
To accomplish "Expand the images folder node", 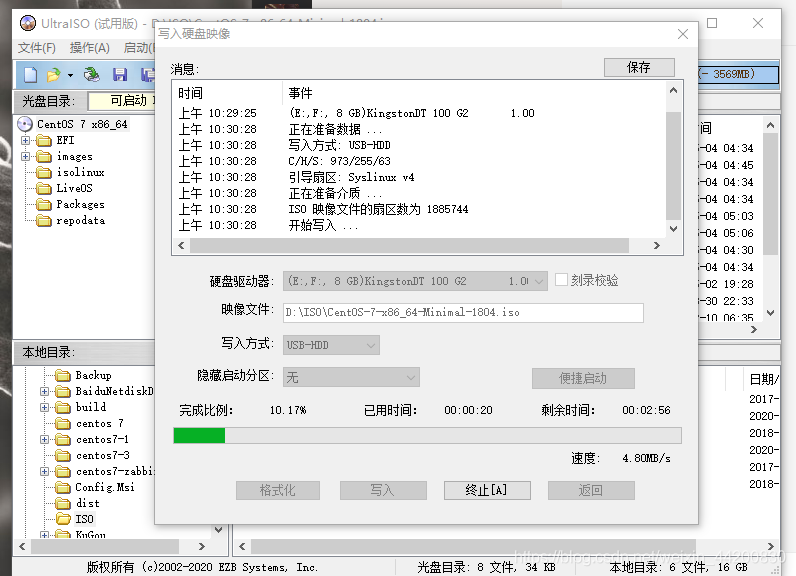I will point(25,156).
